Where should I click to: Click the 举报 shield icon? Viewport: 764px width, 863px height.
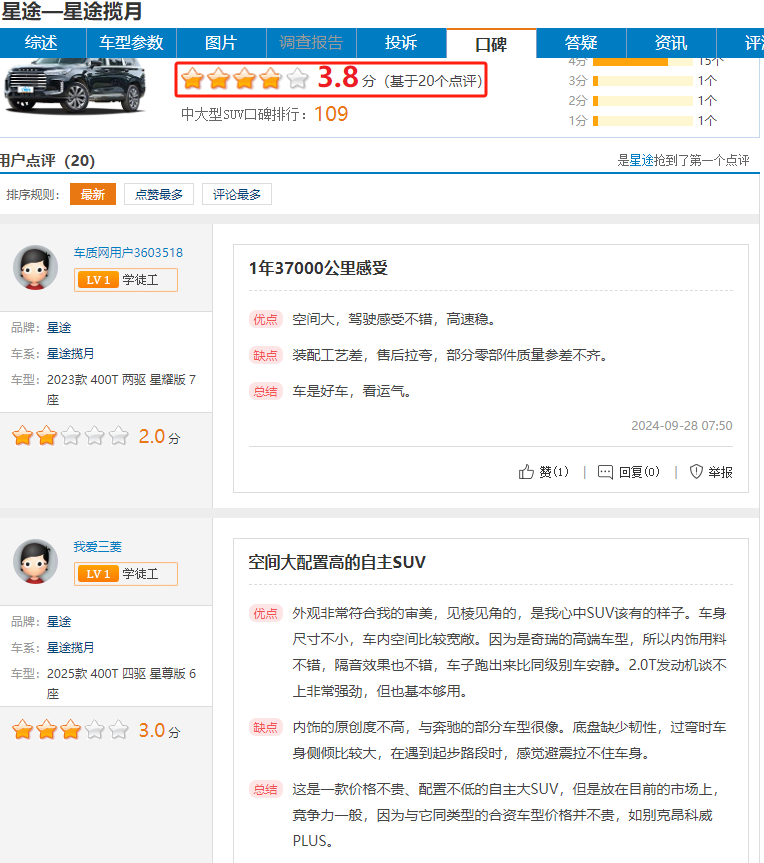pyautogui.click(x=696, y=471)
